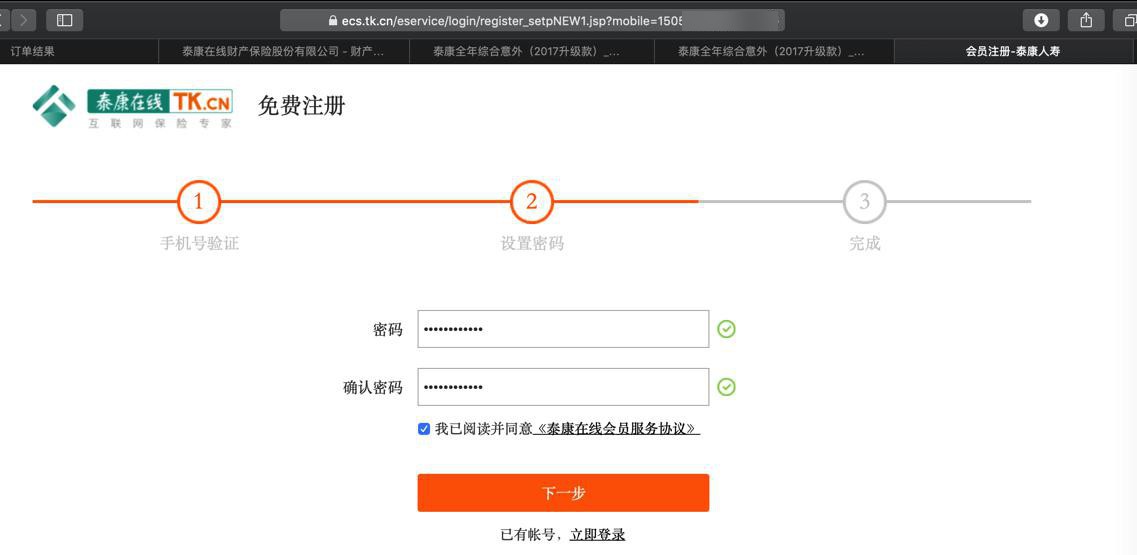Uncheck the 我已阅读并同意 agreement checkbox
The image size is (1137, 555).
[424, 429]
